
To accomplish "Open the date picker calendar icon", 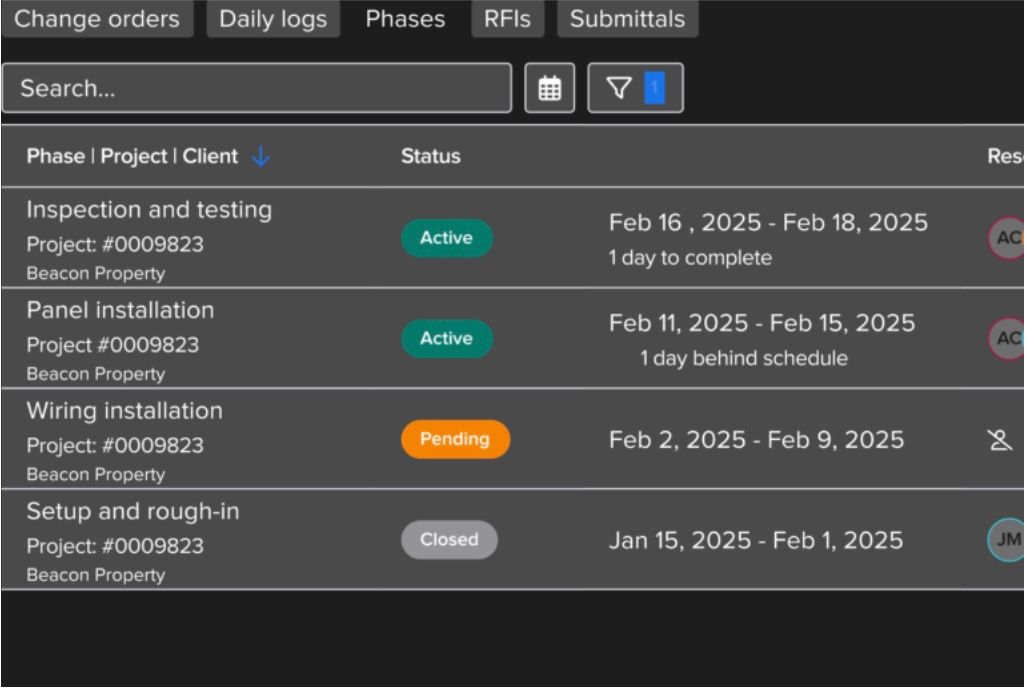I will tap(550, 88).
